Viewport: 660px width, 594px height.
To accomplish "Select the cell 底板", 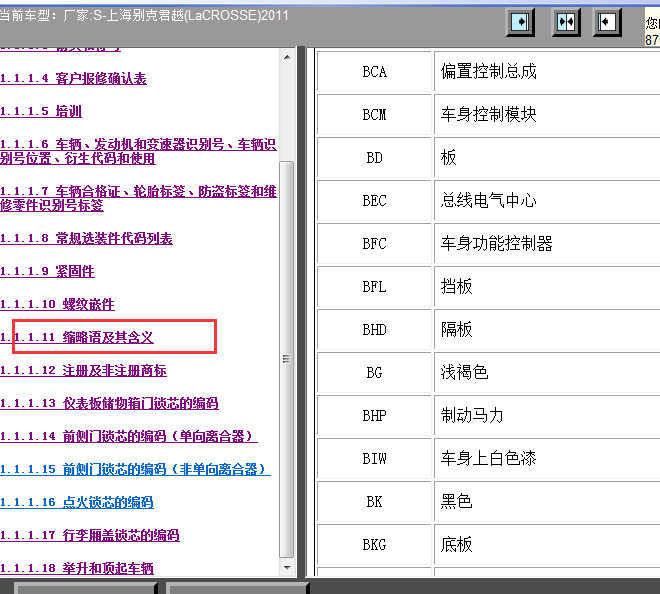I will [x=547, y=545].
